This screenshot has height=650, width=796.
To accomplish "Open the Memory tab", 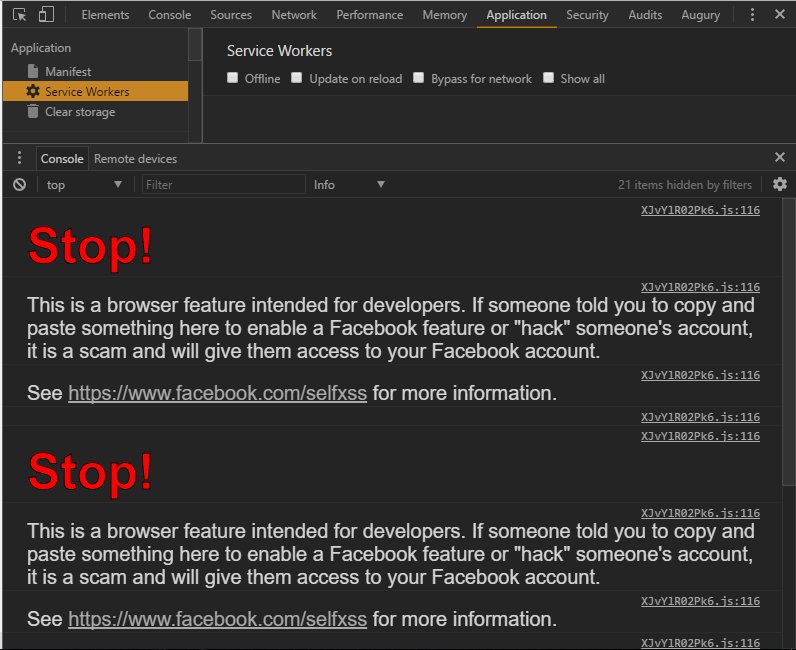I will [x=445, y=15].
